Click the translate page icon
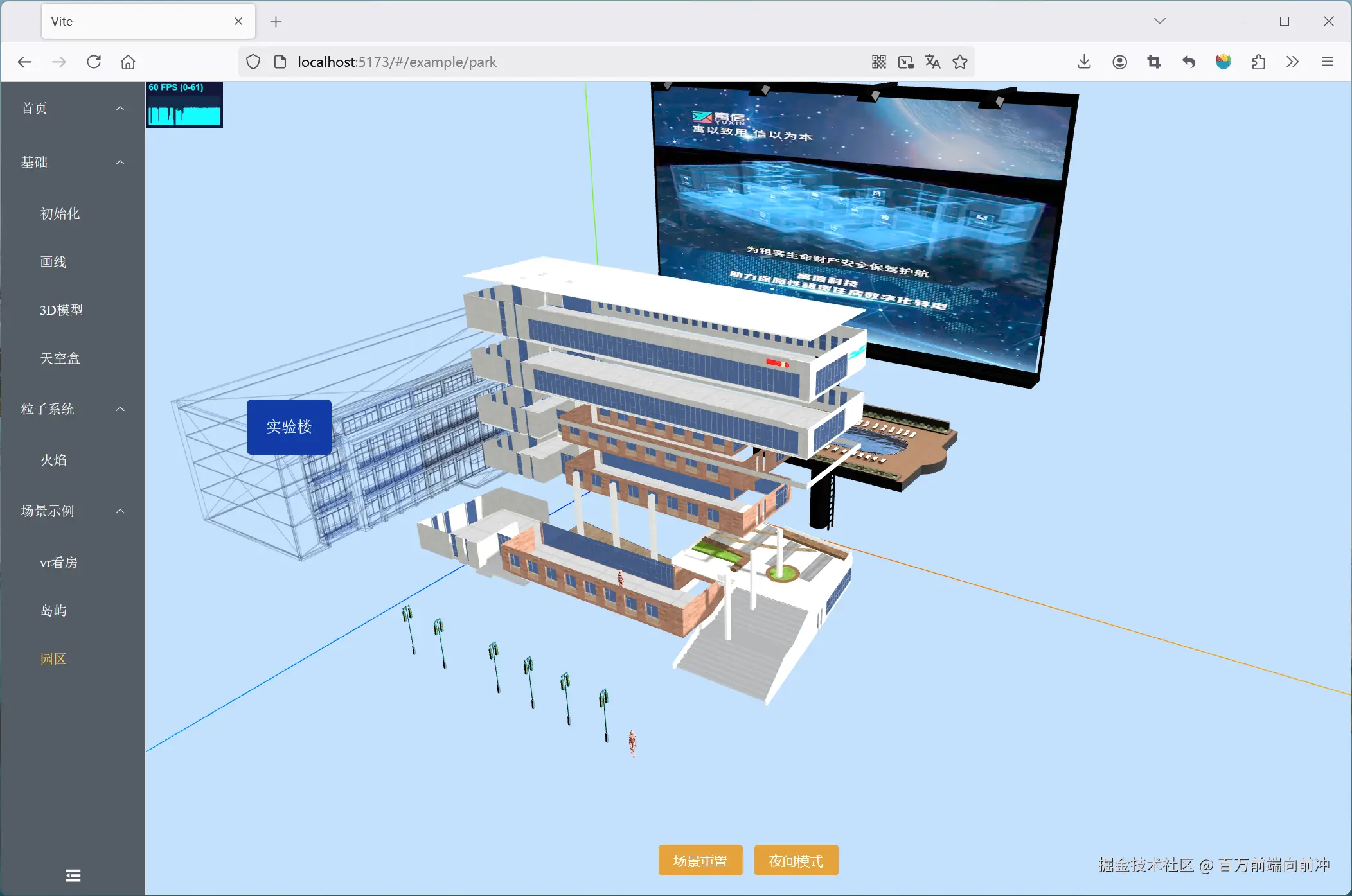The height and width of the screenshot is (896, 1352). [932, 62]
